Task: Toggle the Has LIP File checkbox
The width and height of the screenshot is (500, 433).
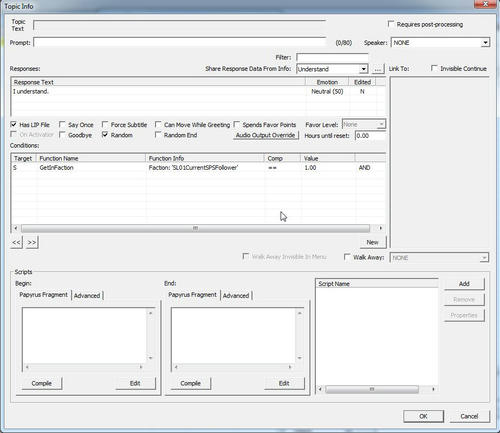Action: [x=14, y=124]
